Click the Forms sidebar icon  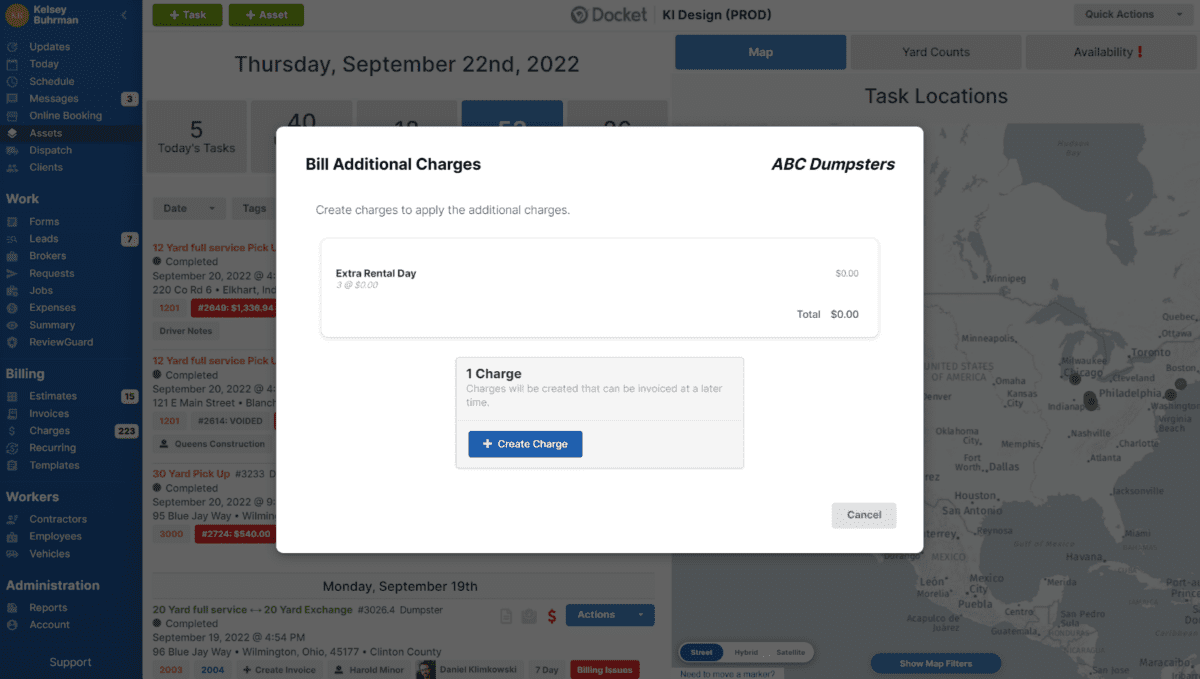(12, 222)
